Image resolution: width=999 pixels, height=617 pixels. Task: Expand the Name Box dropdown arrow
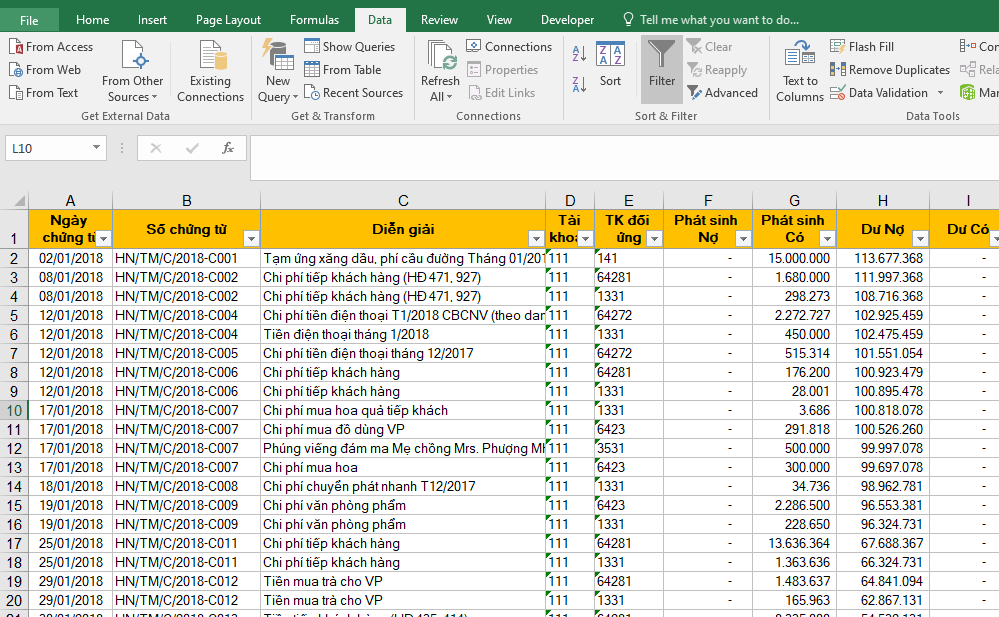[97, 148]
